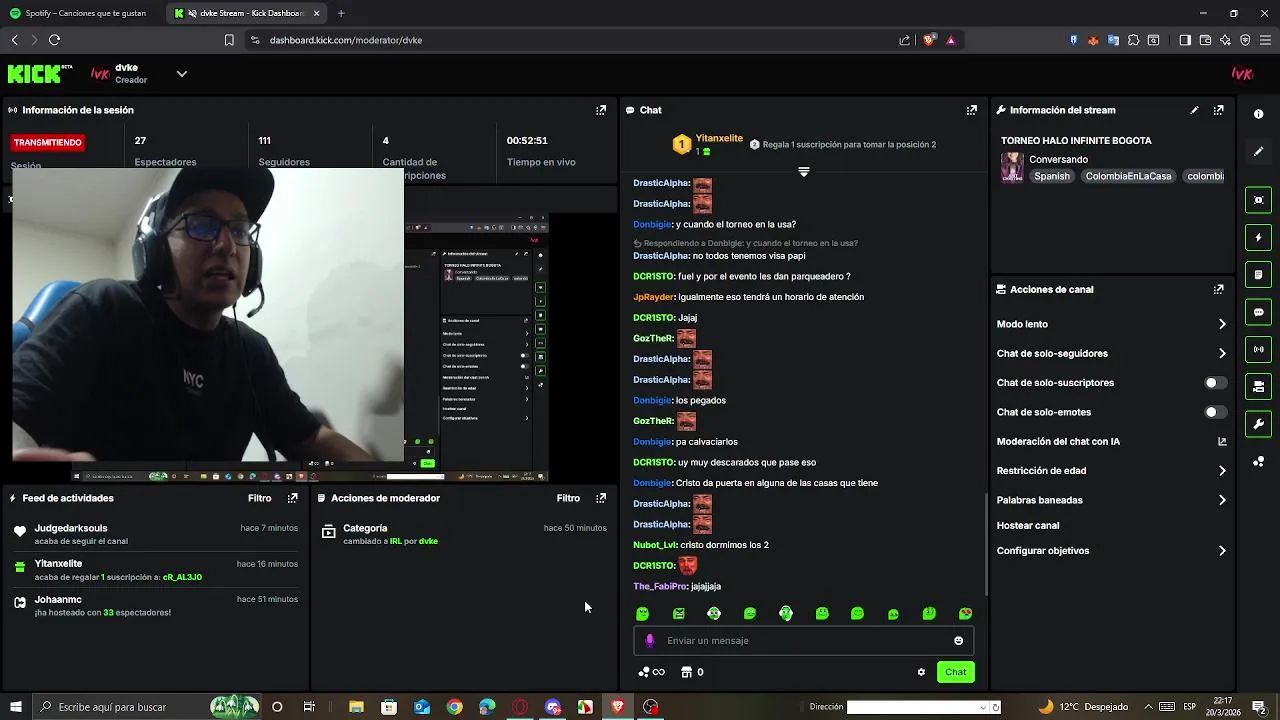
Task: Click the browser address bar URL
Action: [x=346, y=40]
